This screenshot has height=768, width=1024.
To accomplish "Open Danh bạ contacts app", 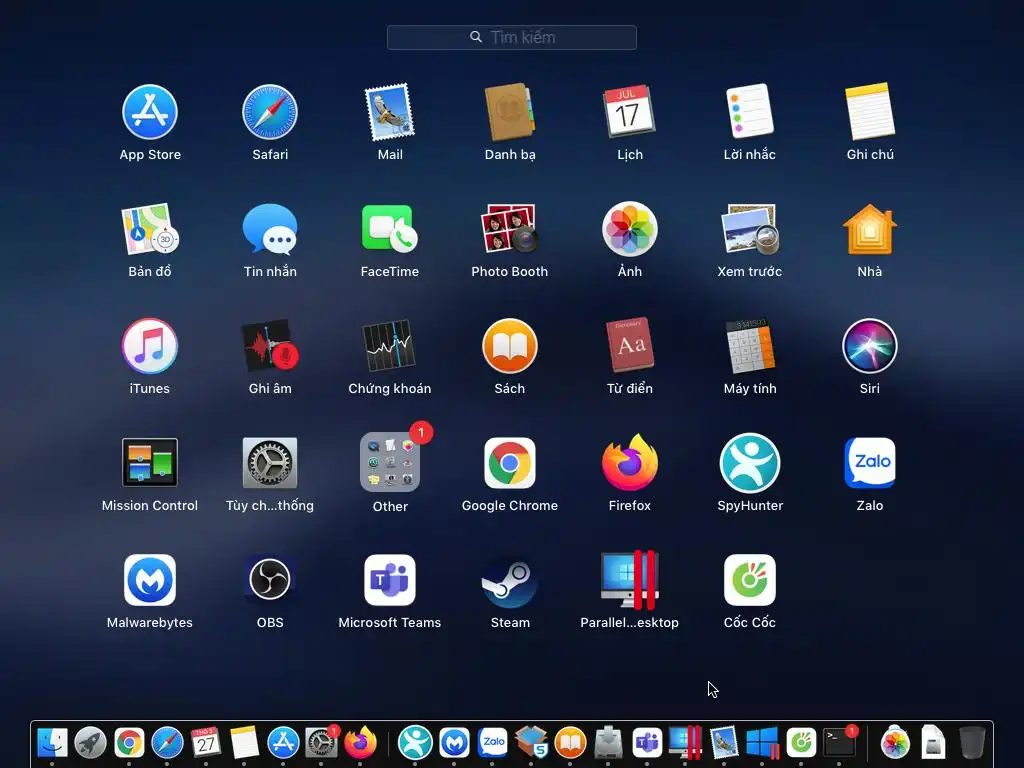I will [509, 112].
